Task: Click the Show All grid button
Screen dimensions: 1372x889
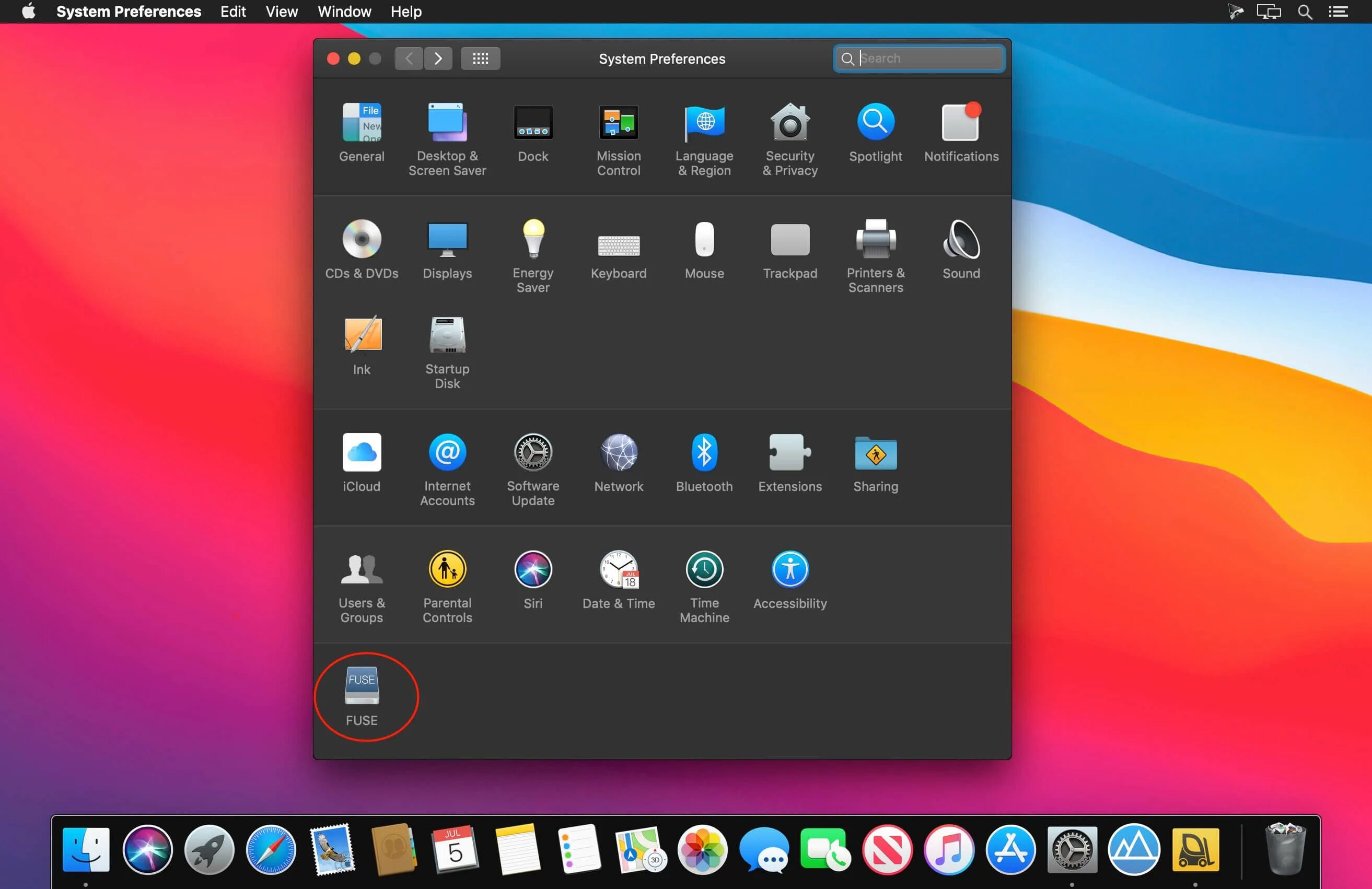Action: coord(480,59)
